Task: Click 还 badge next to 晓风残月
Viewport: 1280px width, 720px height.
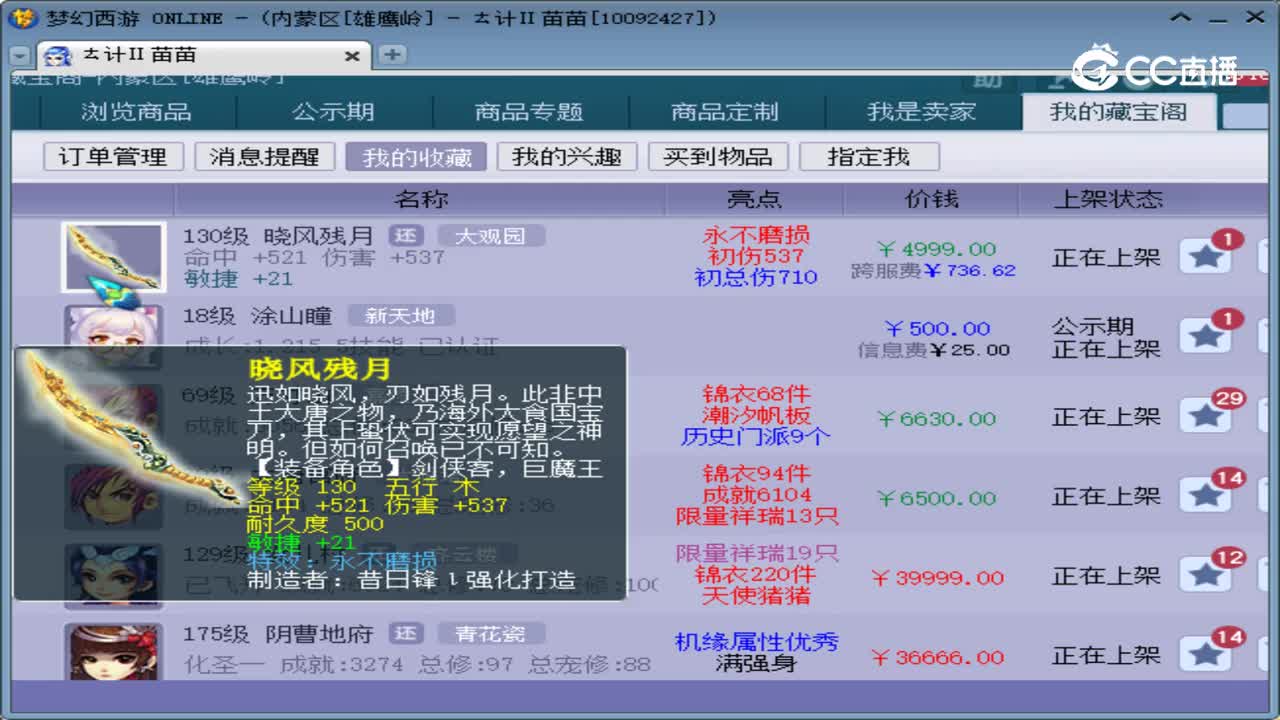Action: (x=405, y=236)
